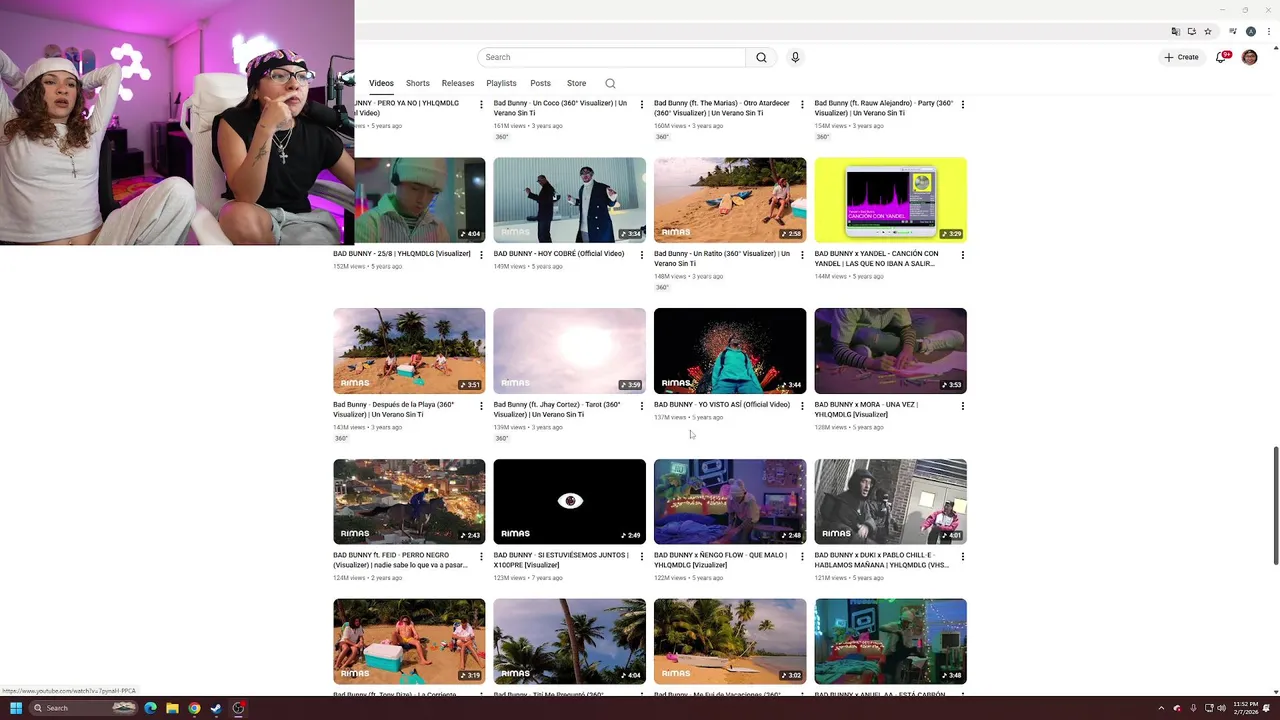This screenshot has height=720, width=1280.
Task: Open the night city PERRO NEGRO thumbnail
Action: pos(409,501)
